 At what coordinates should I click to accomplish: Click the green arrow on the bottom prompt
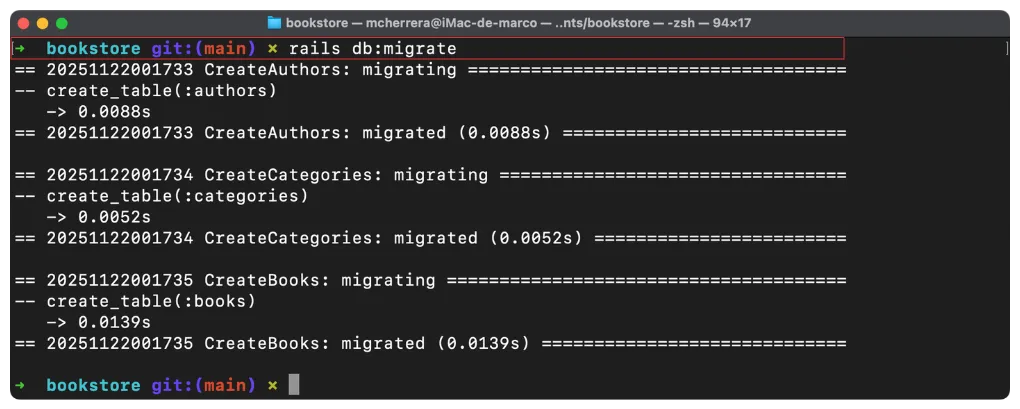click(21, 385)
